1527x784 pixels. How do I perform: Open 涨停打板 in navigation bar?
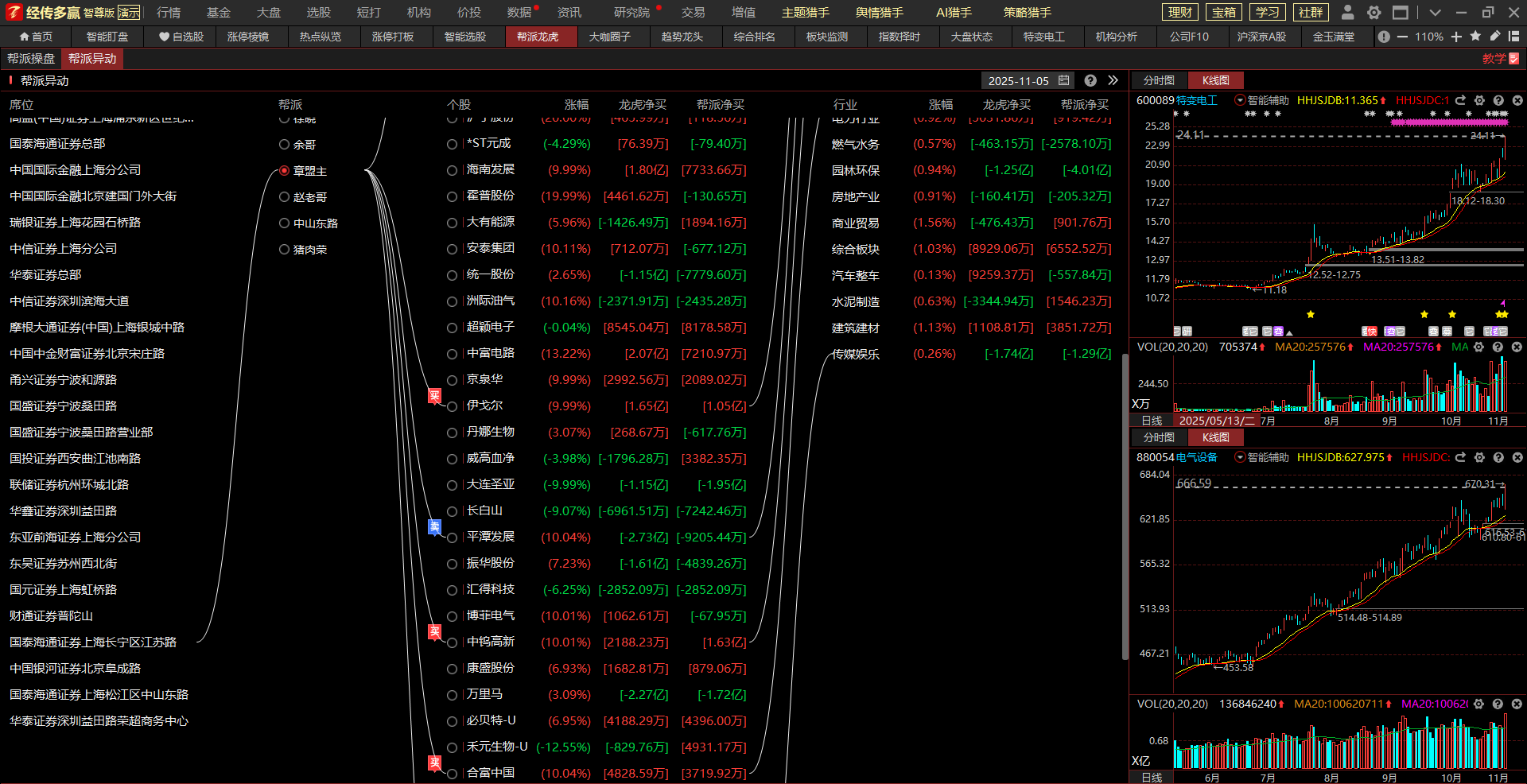(x=393, y=37)
